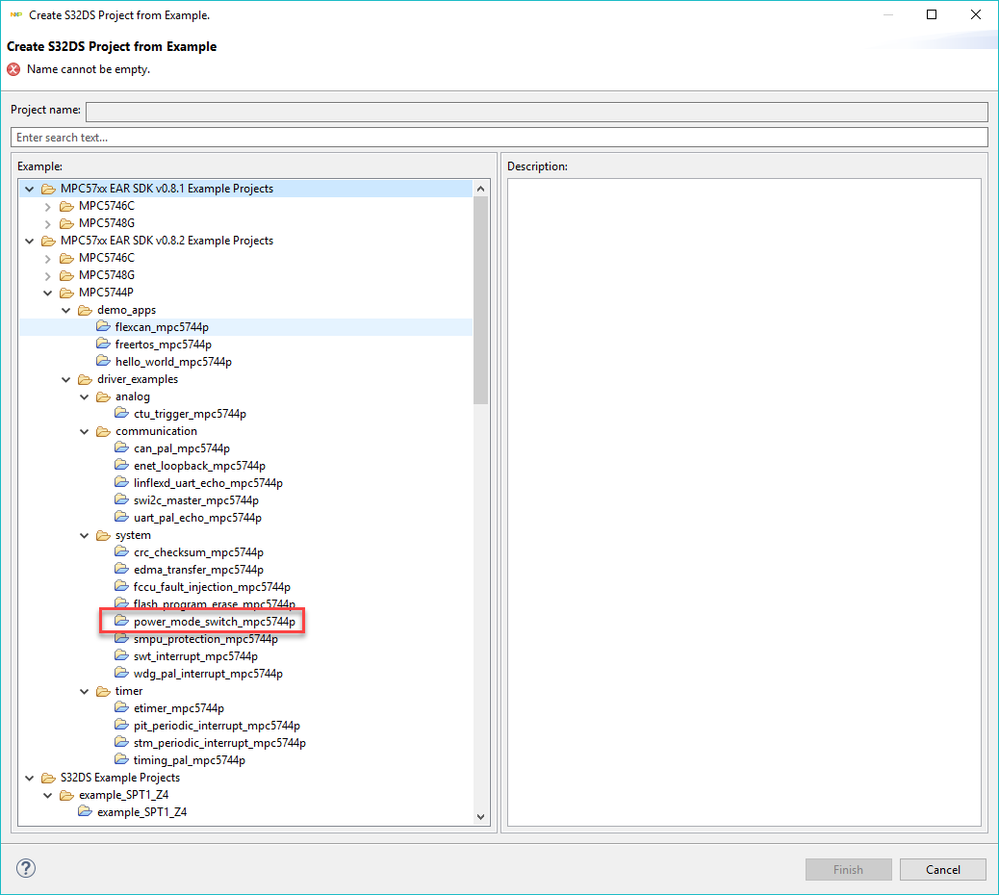
Task: Collapse S32DS Example Projects node
Action: click(x=29, y=778)
